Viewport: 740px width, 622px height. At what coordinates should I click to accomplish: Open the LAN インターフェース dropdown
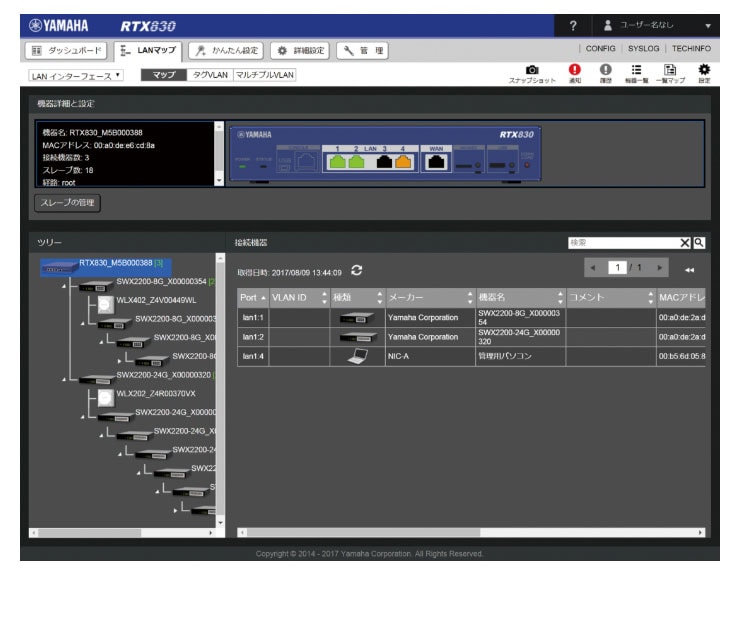pos(76,75)
